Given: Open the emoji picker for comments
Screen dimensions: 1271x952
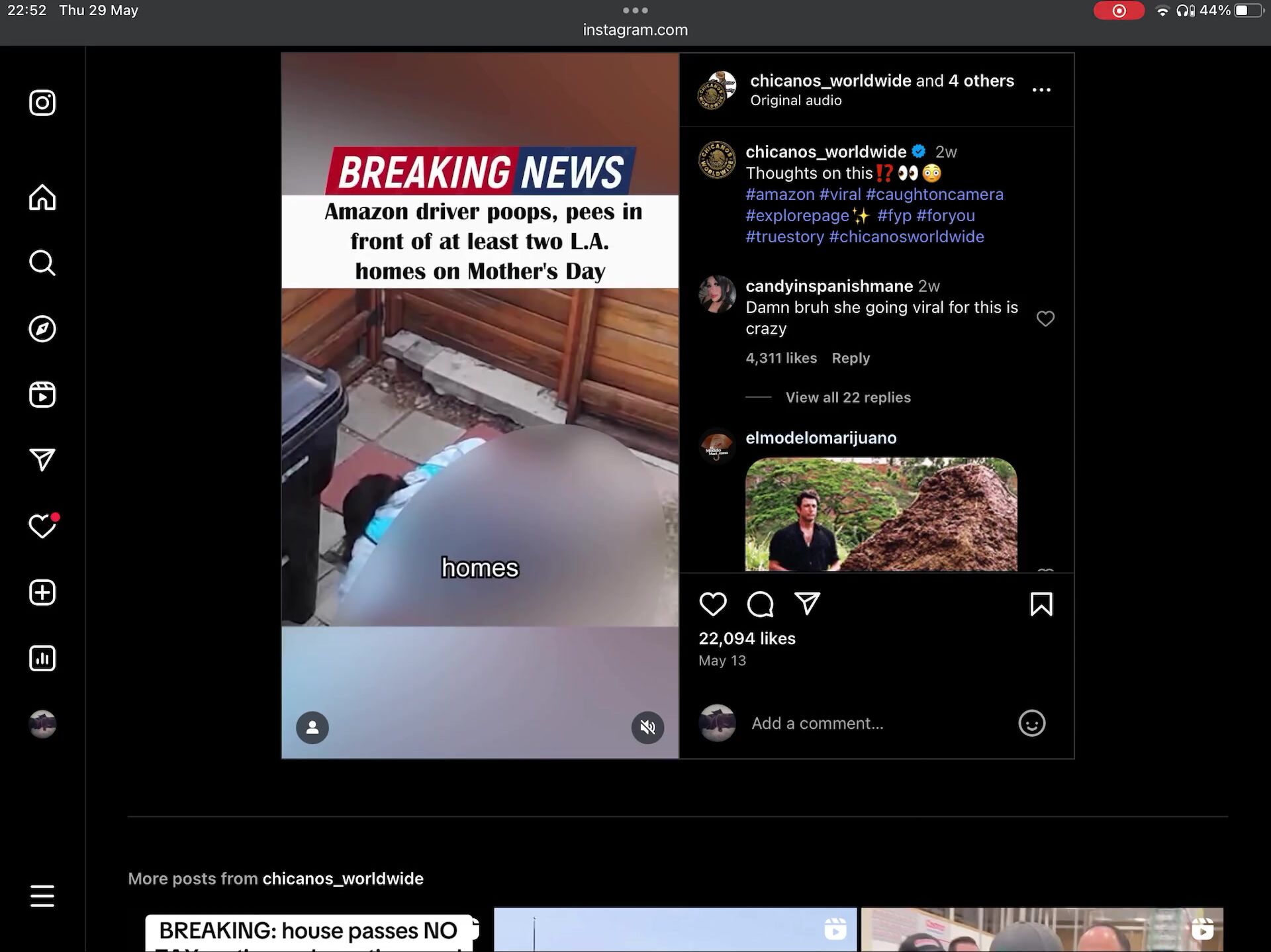Looking at the screenshot, I should point(1031,723).
